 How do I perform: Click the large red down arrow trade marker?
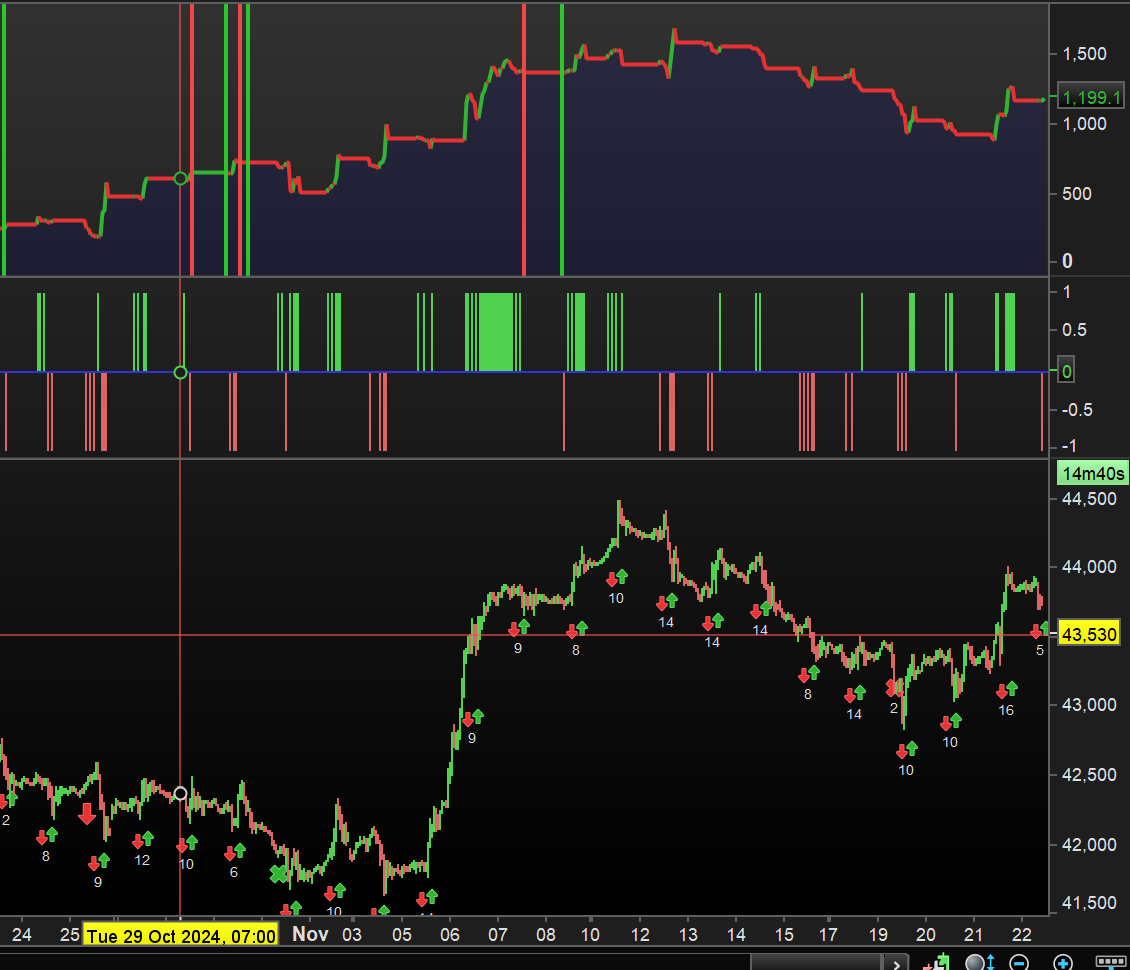click(87, 814)
